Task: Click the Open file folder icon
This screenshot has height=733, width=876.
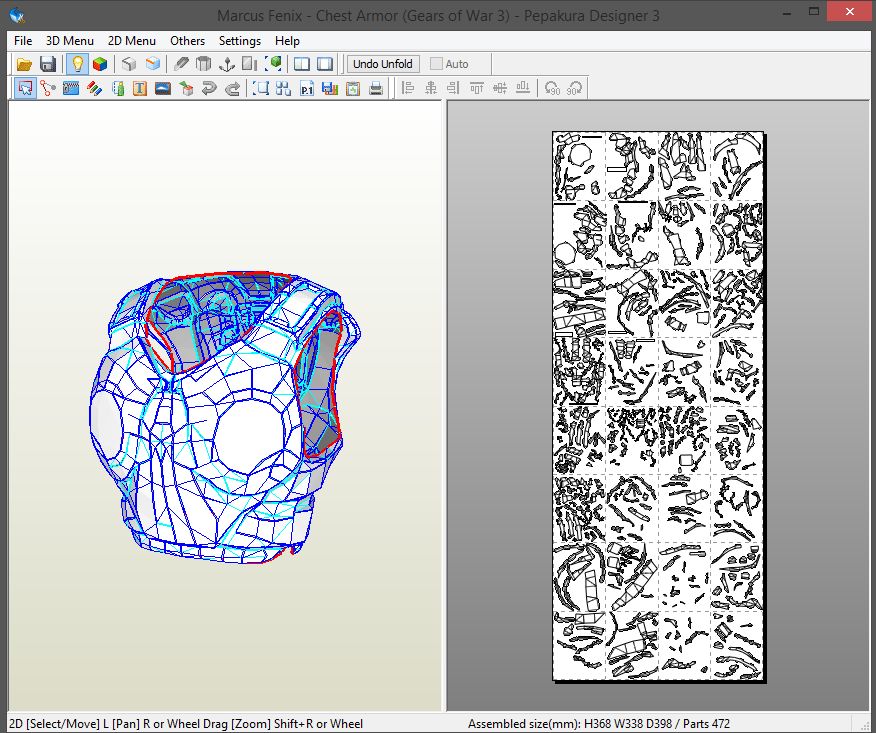Action: pyautogui.click(x=24, y=64)
